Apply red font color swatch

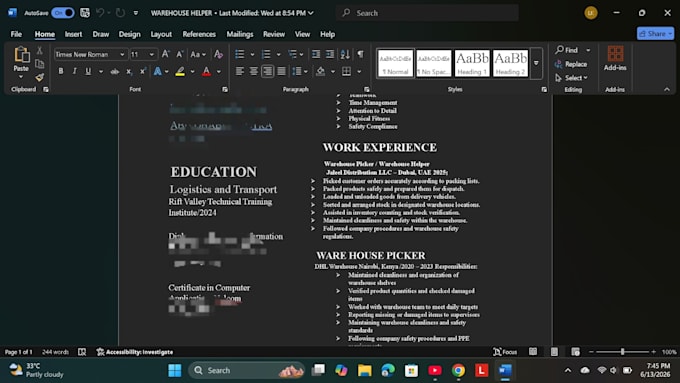(x=206, y=72)
